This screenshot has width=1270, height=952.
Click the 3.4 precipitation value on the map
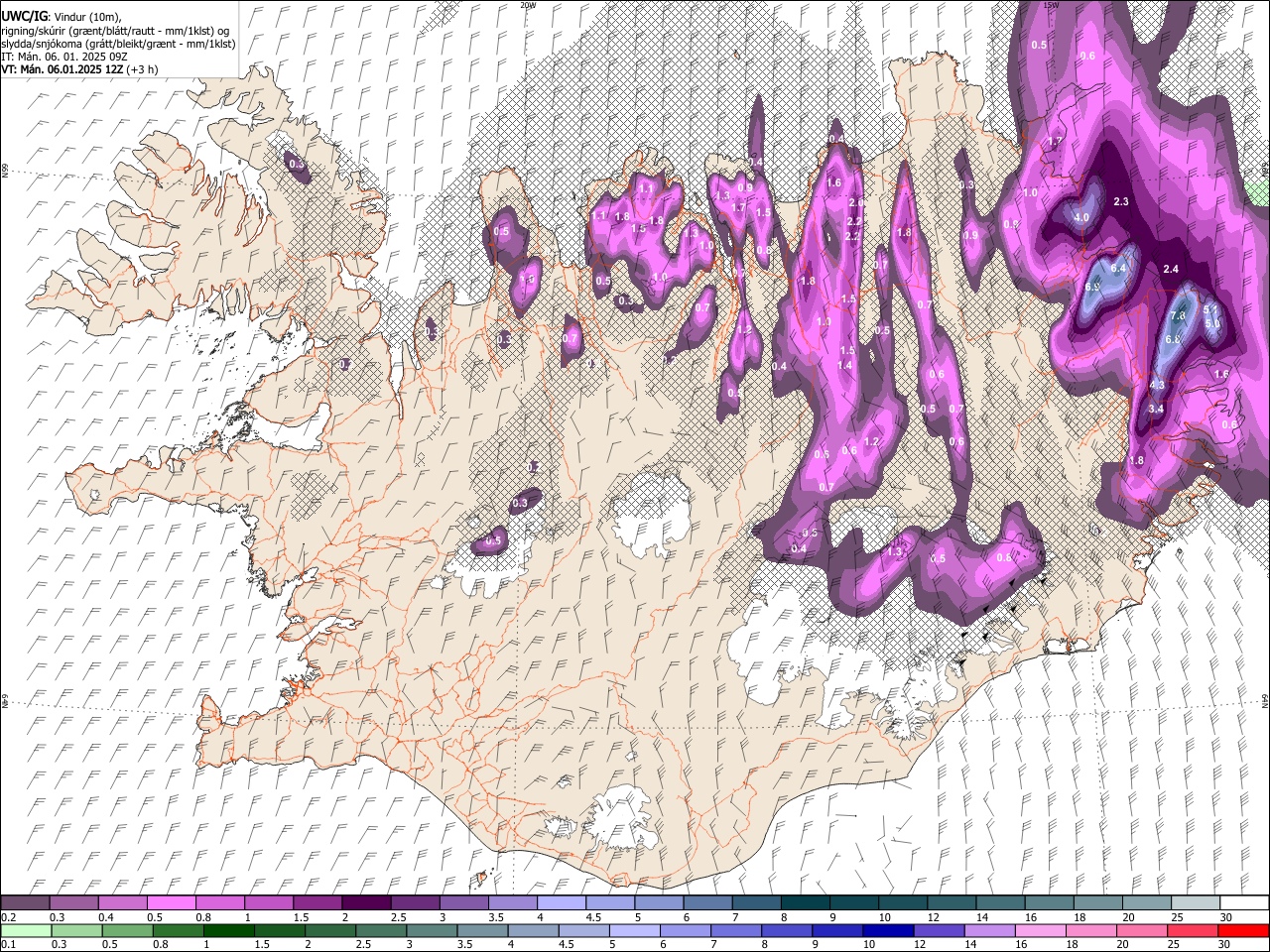click(x=1156, y=409)
